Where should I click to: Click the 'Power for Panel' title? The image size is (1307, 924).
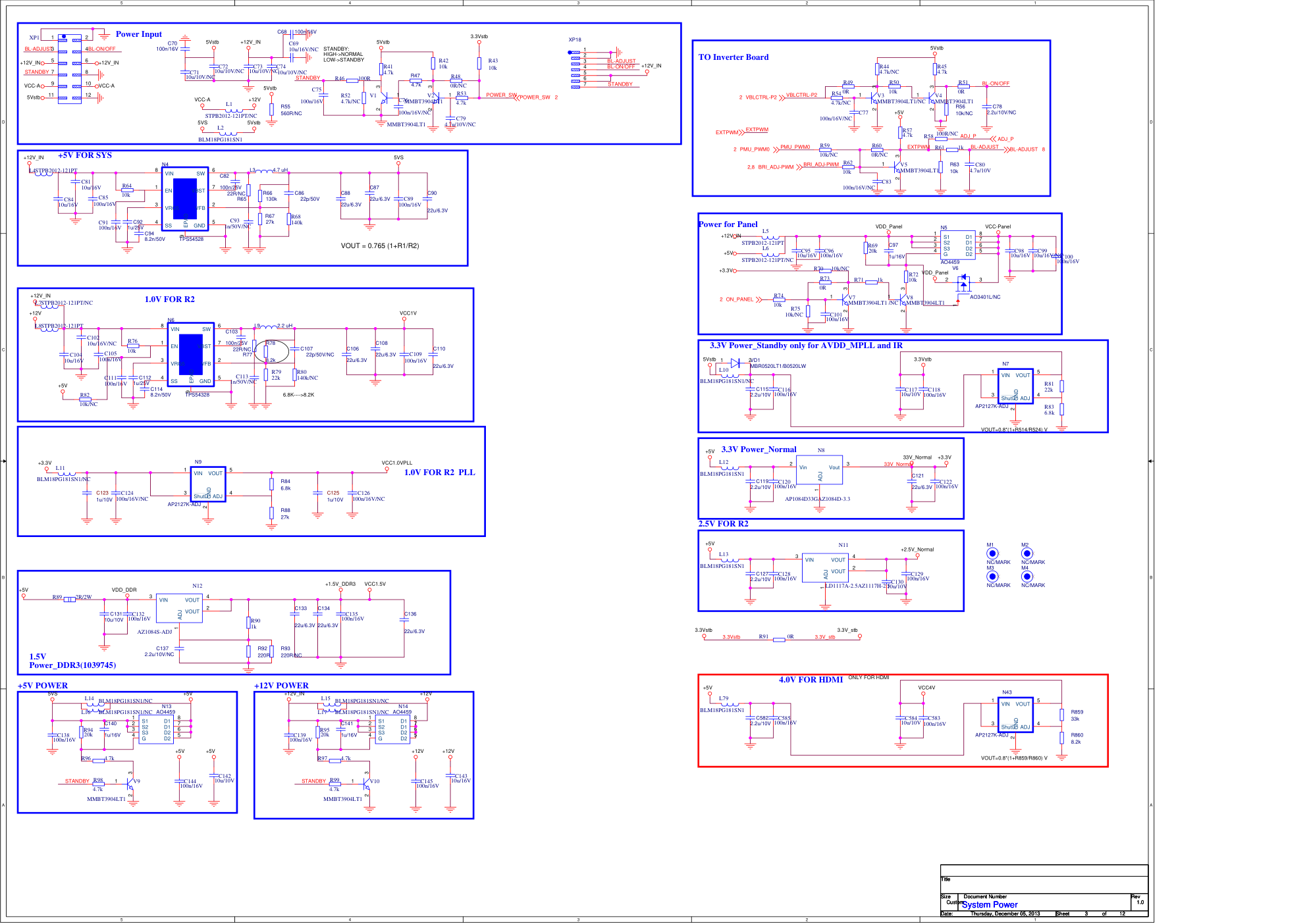728,224
